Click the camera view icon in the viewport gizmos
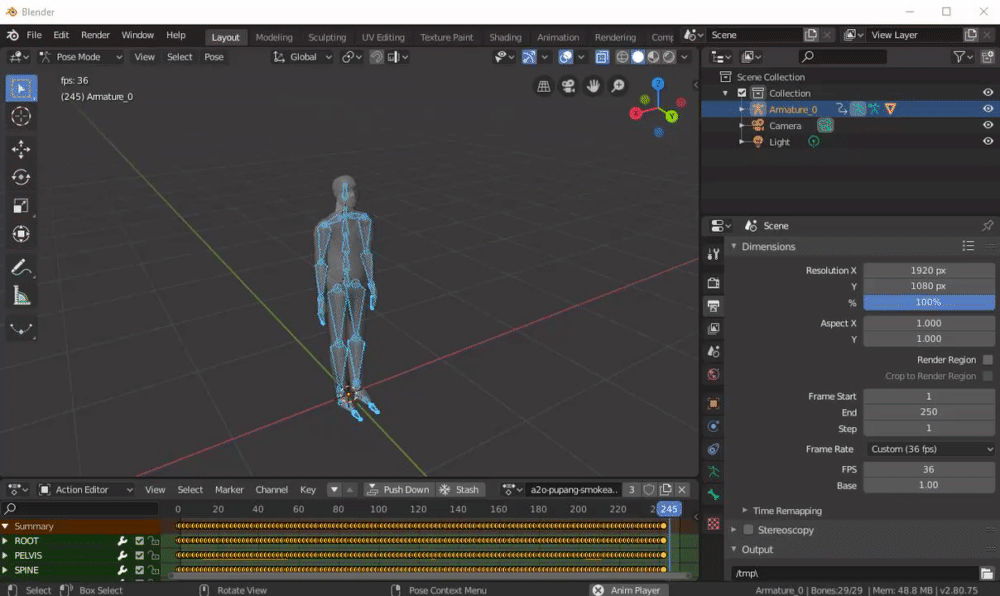 [568, 87]
